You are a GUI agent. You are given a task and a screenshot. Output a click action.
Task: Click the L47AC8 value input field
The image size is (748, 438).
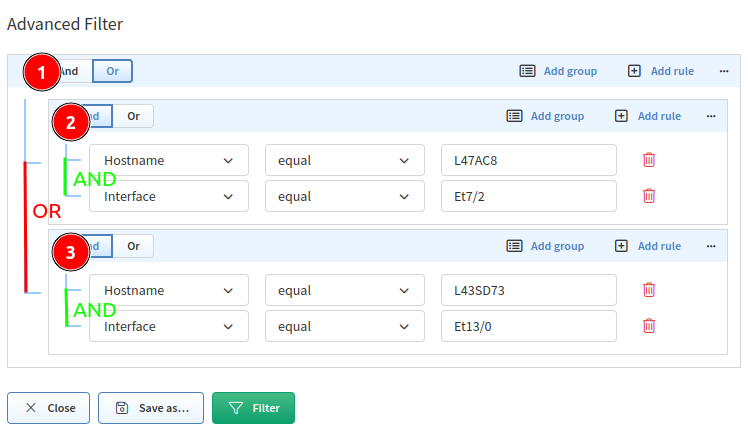(529, 160)
